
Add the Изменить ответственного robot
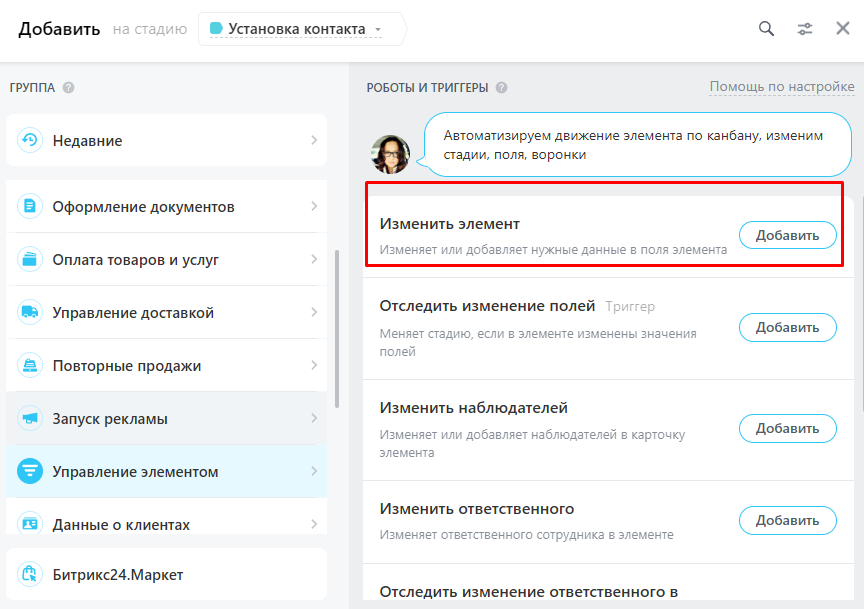coord(787,520)
